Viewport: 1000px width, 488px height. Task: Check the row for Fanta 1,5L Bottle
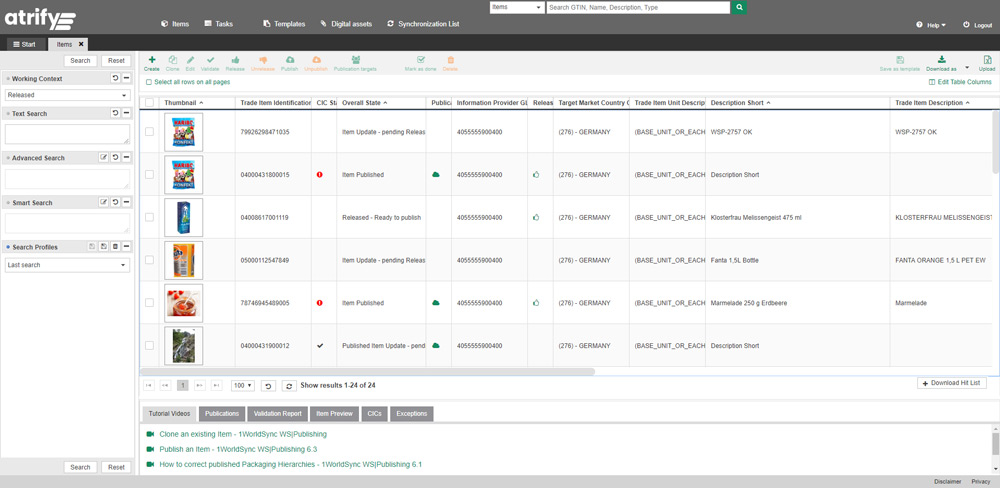(150, 260)
